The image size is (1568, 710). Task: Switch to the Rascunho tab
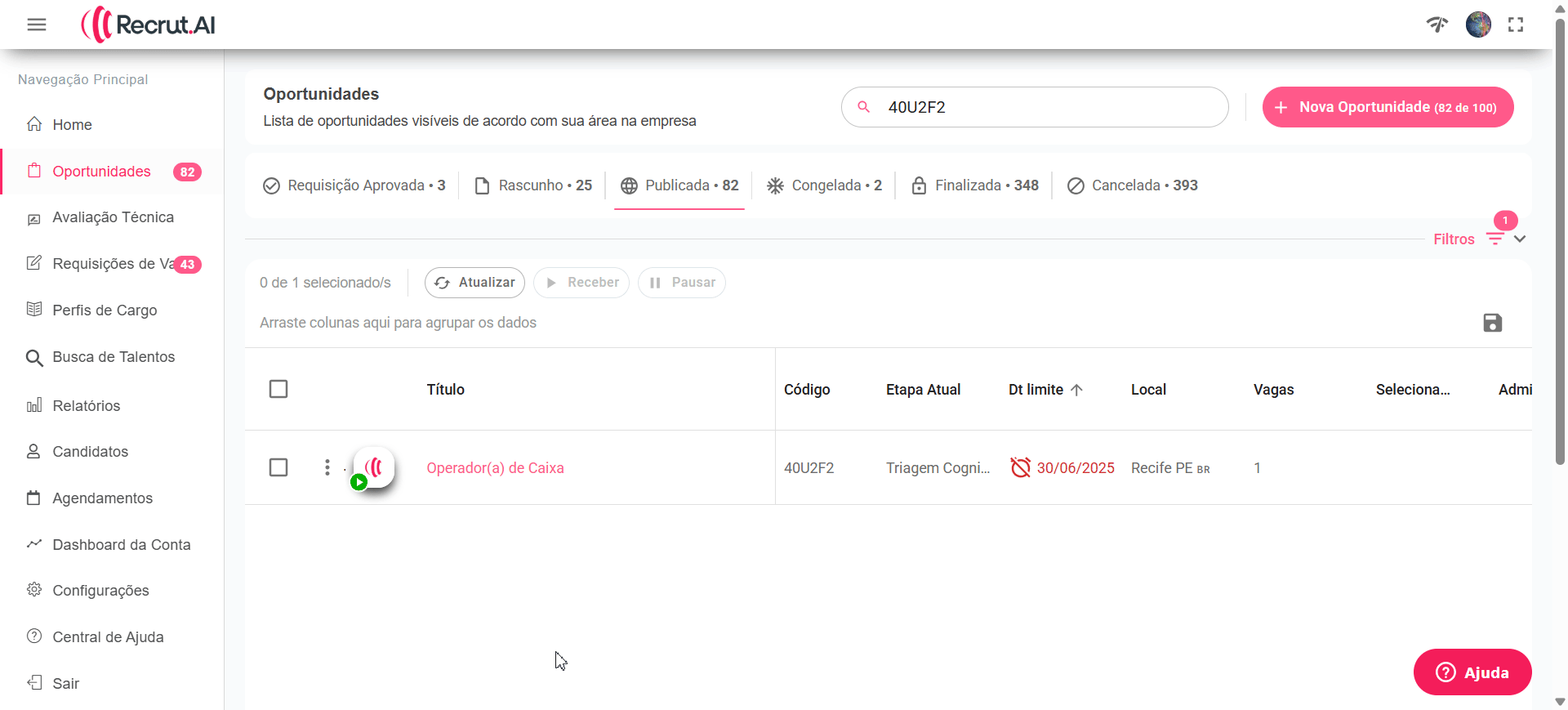(533, 185)
